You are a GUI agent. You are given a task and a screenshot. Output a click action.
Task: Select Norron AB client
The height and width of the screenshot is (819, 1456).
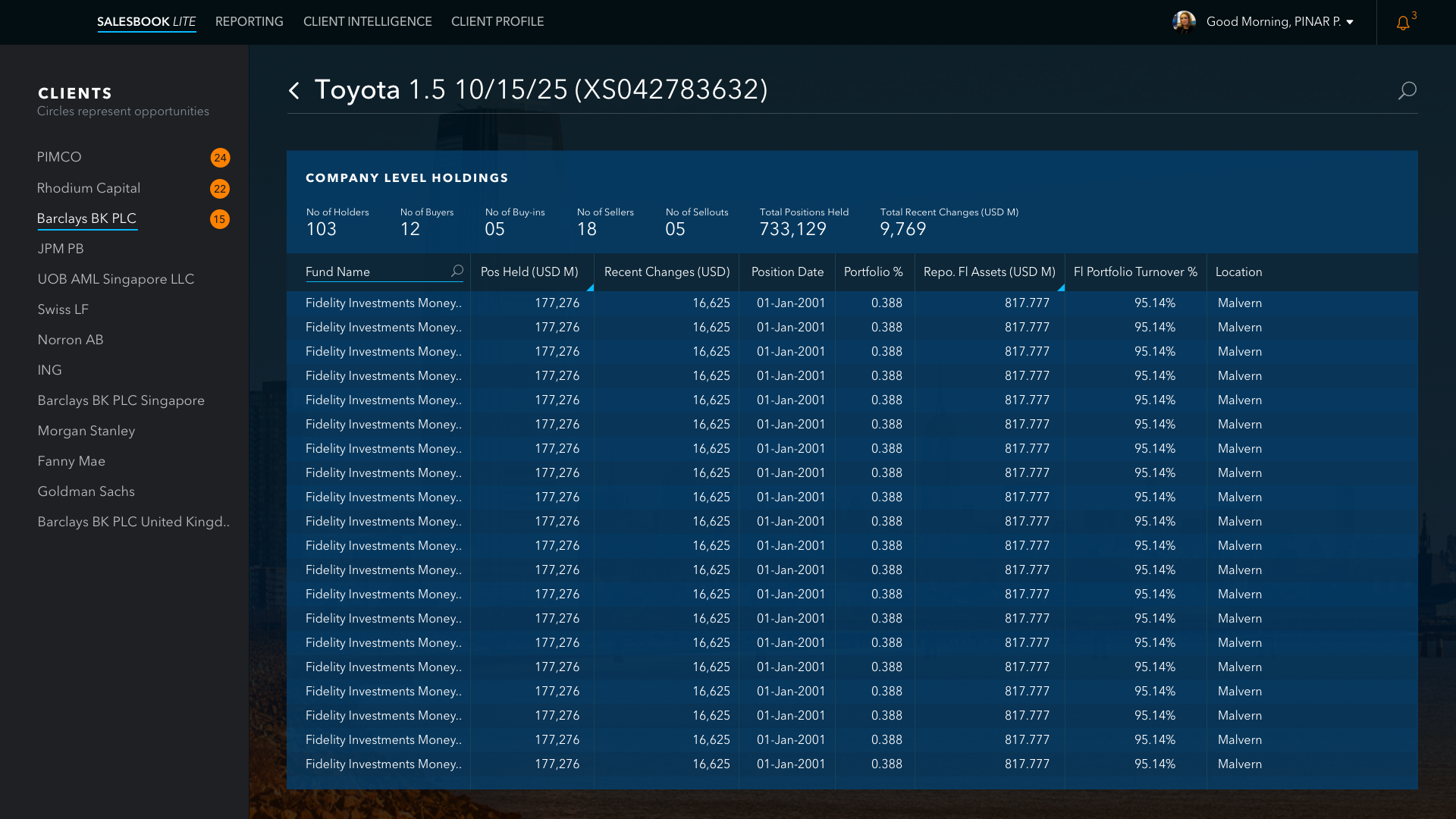click(x=71, y=340)
